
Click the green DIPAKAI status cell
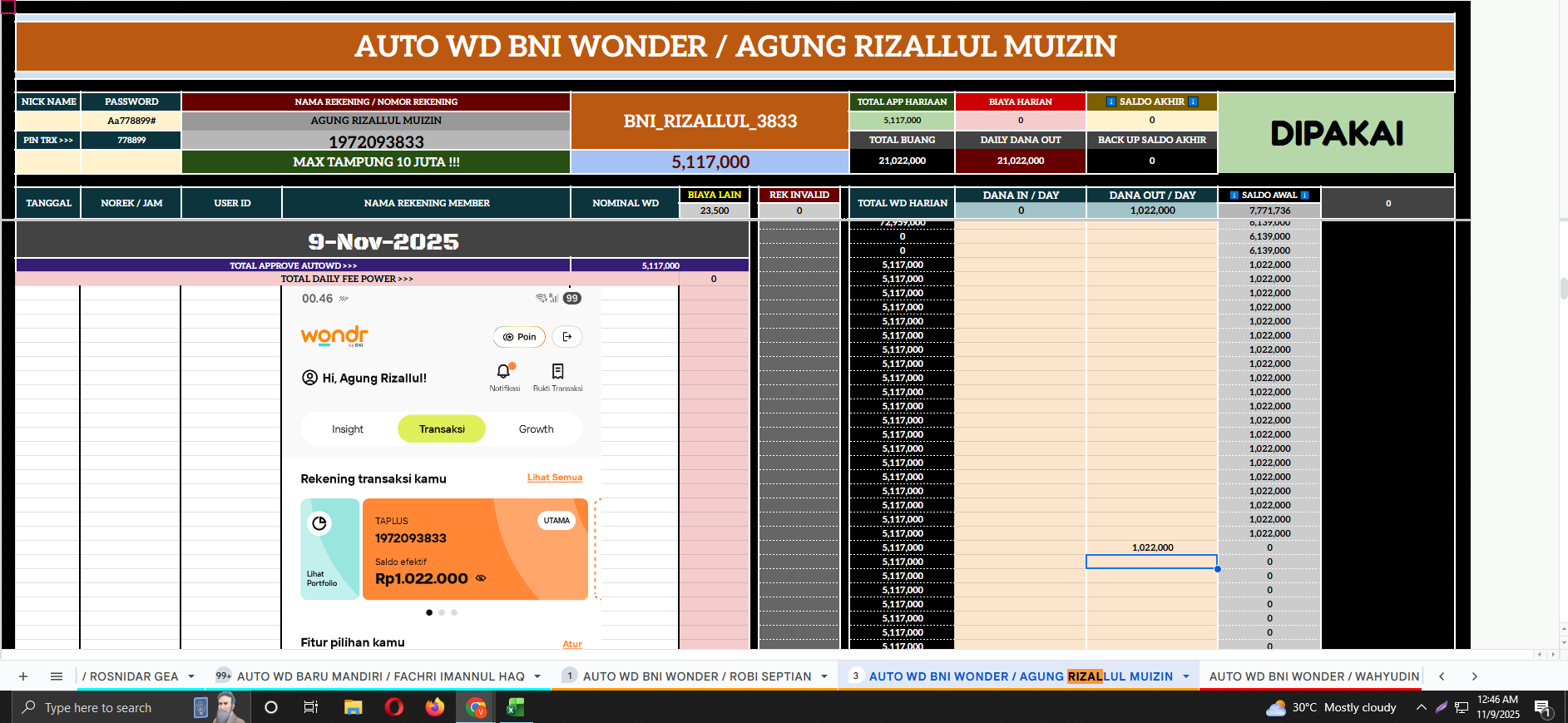pos(1337,133)
